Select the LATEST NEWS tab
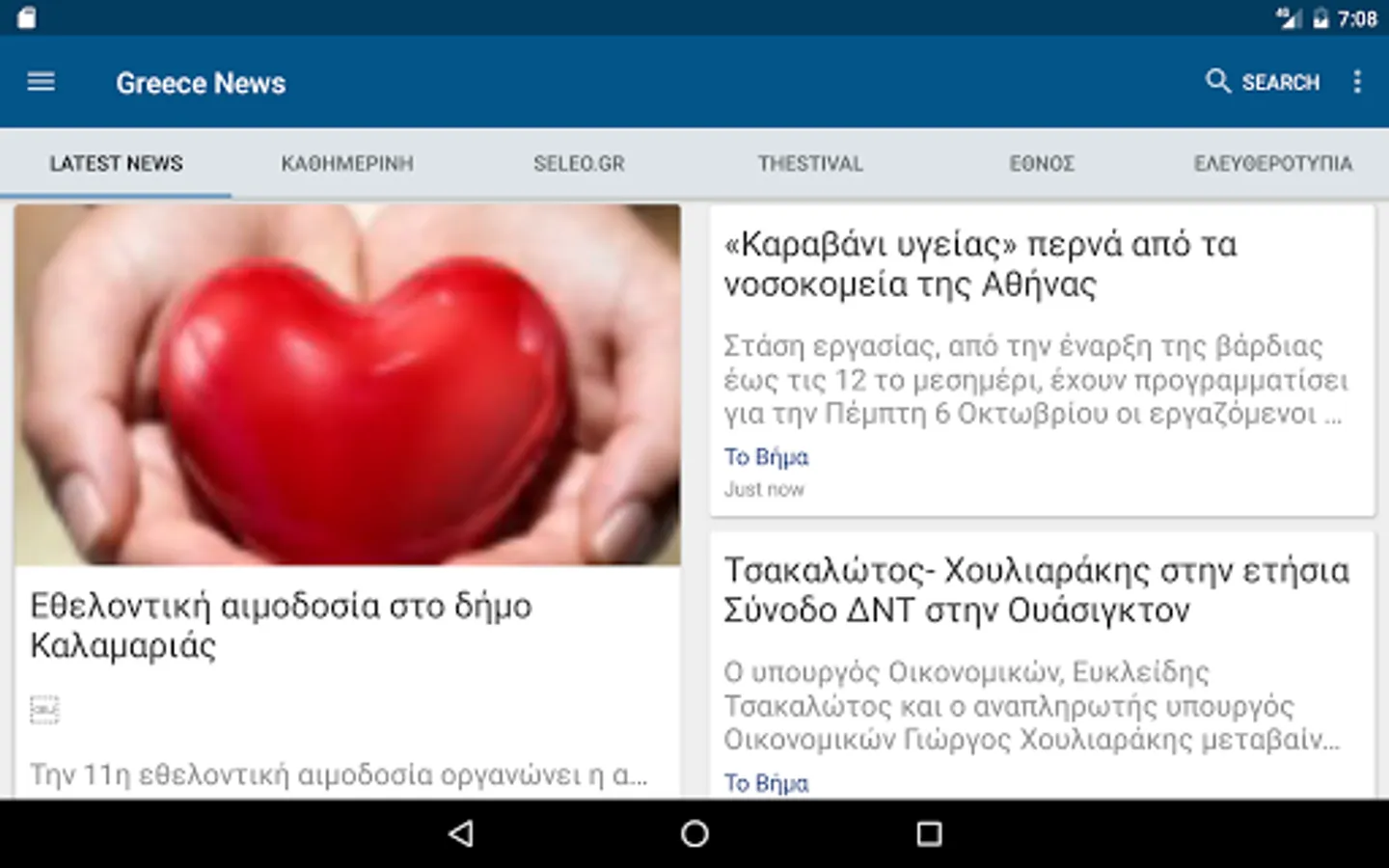The height and width of the screenshot is (868, 1389). pyautogui.click(x=116, y=163)
